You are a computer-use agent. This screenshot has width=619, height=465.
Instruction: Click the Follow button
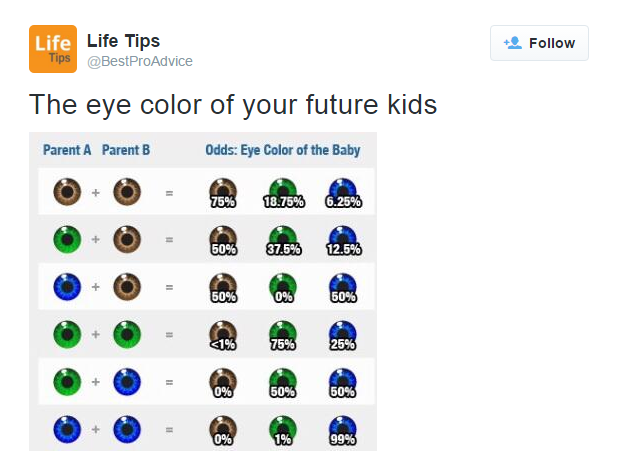click(539, 43)
